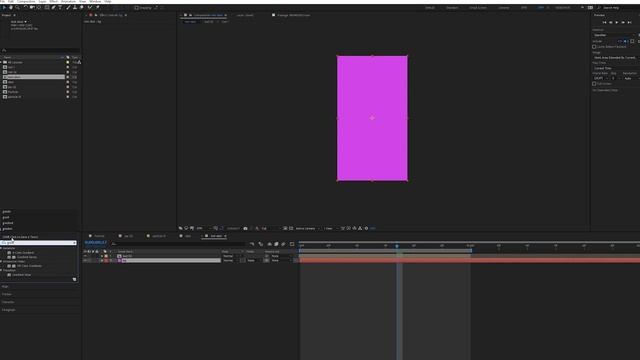Jump to first frame in Preview

(x=604, y=22)
